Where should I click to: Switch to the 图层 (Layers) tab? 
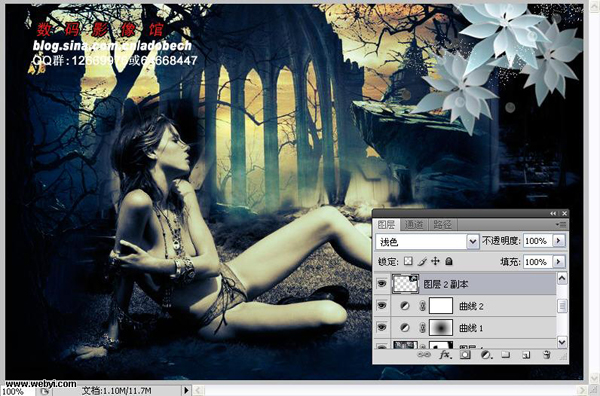[386, 225]
